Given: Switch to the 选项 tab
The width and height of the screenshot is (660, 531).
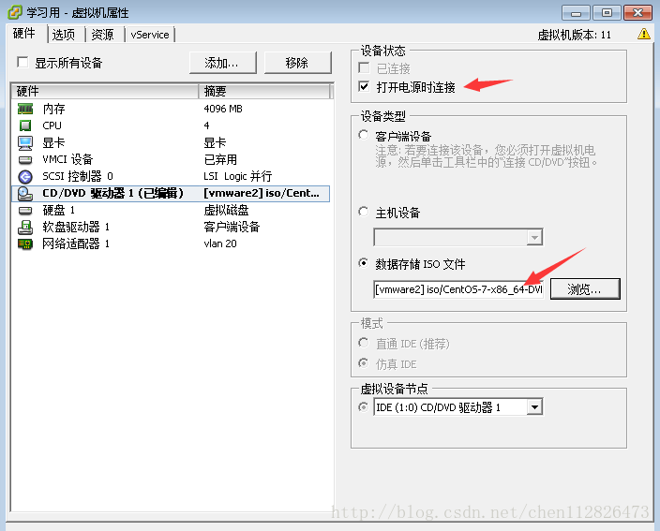Looking at the screenshot, I should pyautogui.click(x=64, y=35).
